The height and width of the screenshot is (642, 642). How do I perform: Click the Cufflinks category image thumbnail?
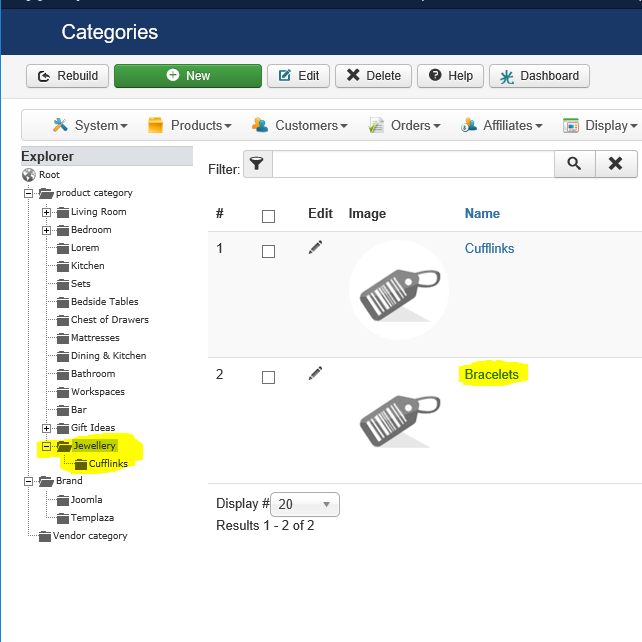(x=399, y=290)
